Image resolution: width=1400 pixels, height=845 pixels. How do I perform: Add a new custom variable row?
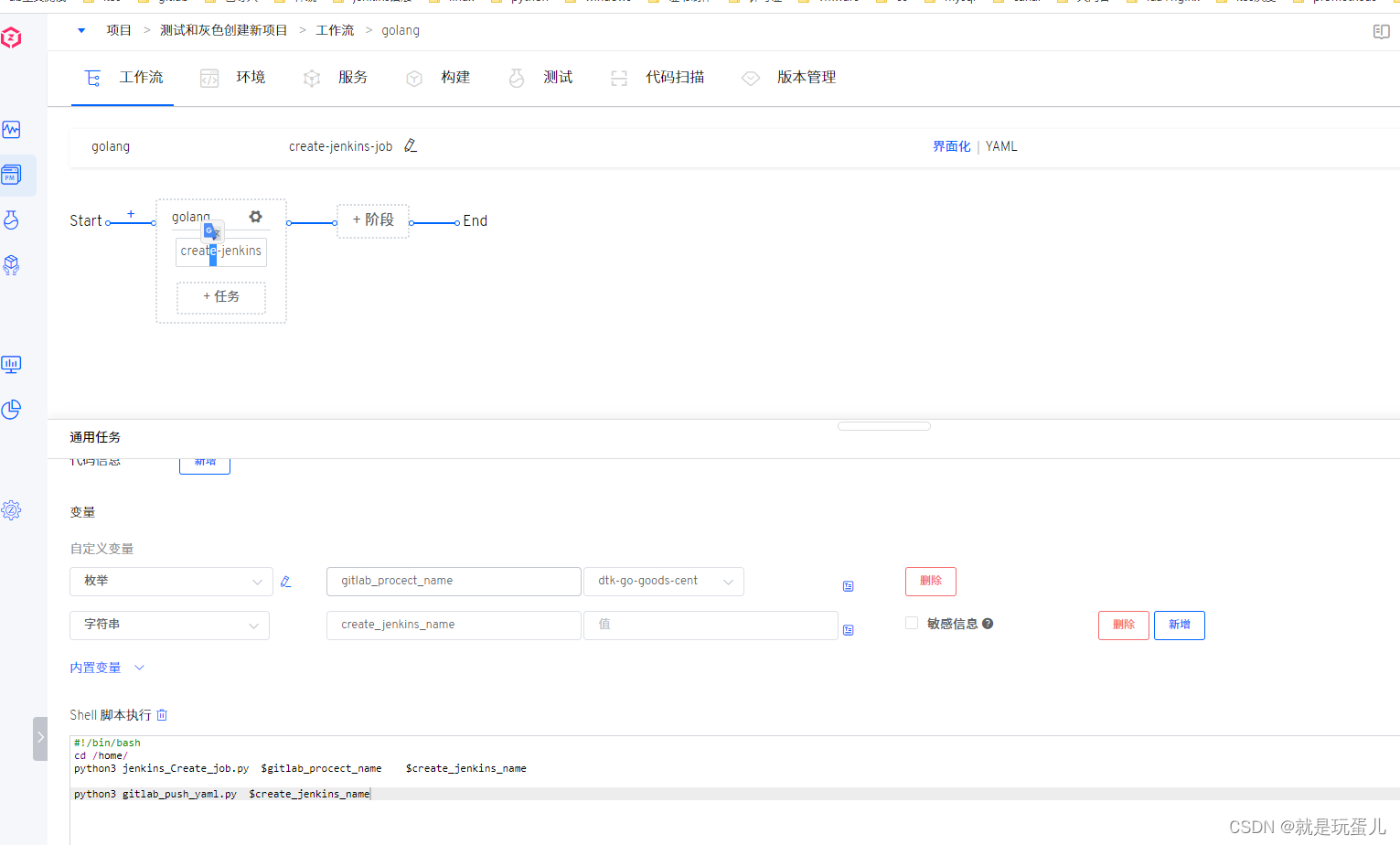pyautogui.click(x=1180, y=626)
